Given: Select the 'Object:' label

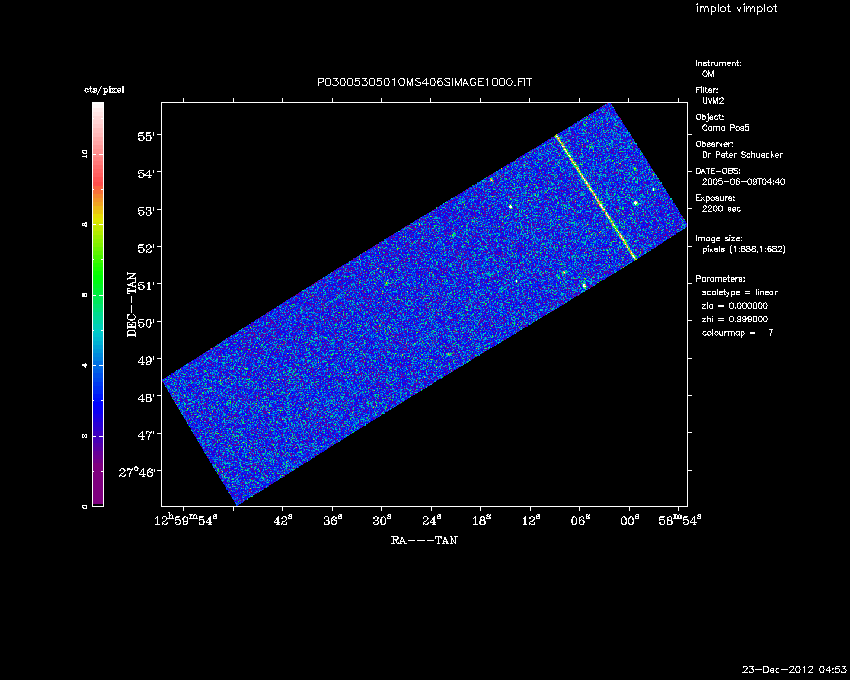Looking at the screenshot, I should coord(710,117).
